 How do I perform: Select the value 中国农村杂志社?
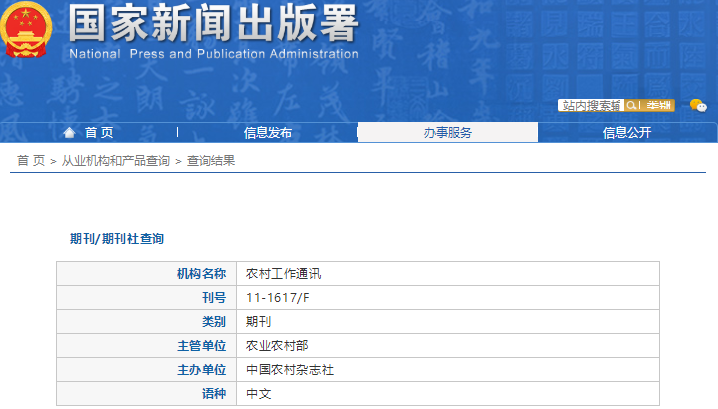290,370
